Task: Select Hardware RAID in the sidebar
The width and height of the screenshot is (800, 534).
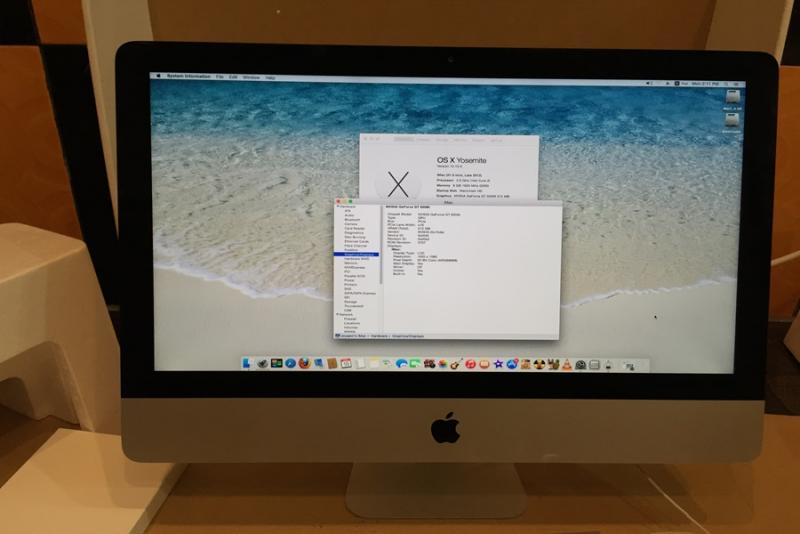Action: click(x=357, y=259)
